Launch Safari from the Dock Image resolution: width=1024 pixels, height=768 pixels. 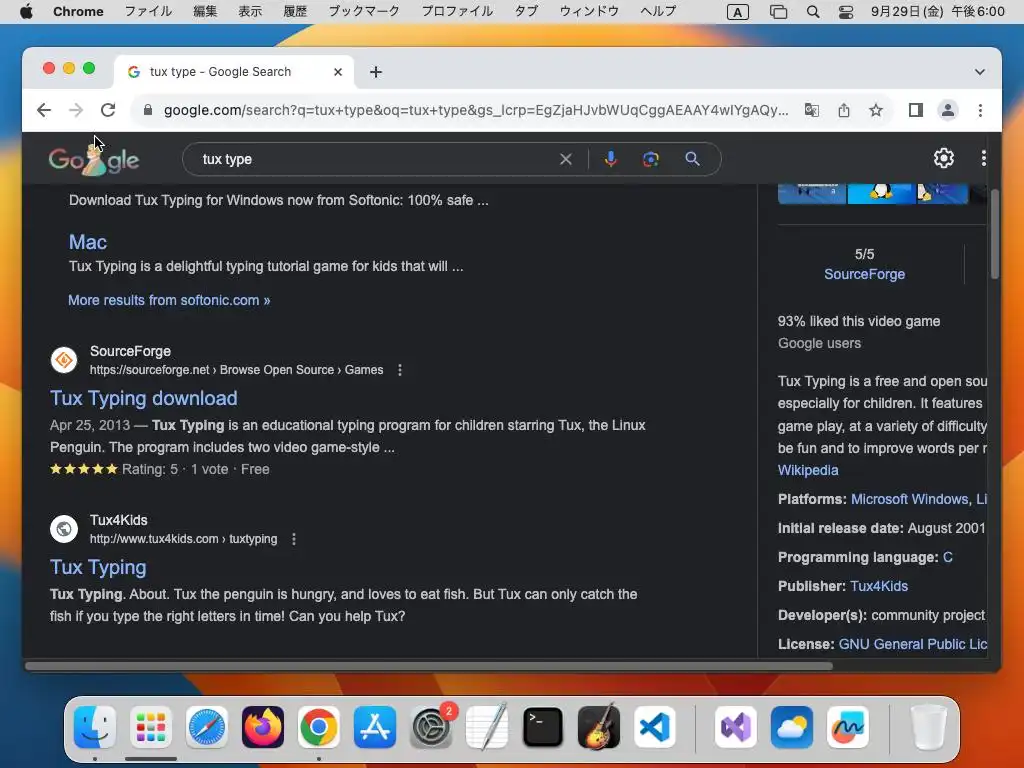[x=207, y=727]
